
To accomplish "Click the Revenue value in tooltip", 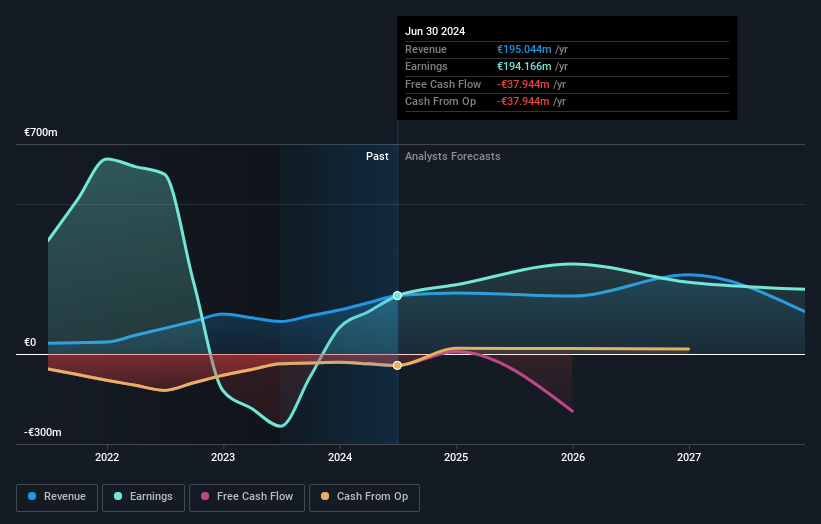I will tap(524, 49).
